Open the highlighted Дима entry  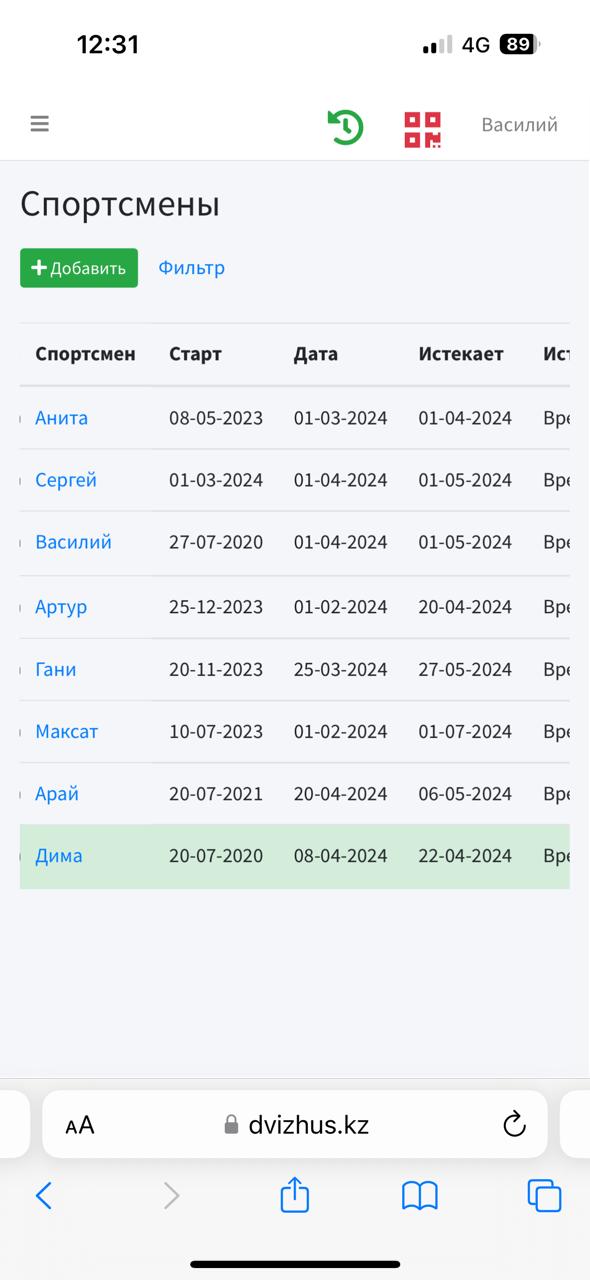pos(59,856)
